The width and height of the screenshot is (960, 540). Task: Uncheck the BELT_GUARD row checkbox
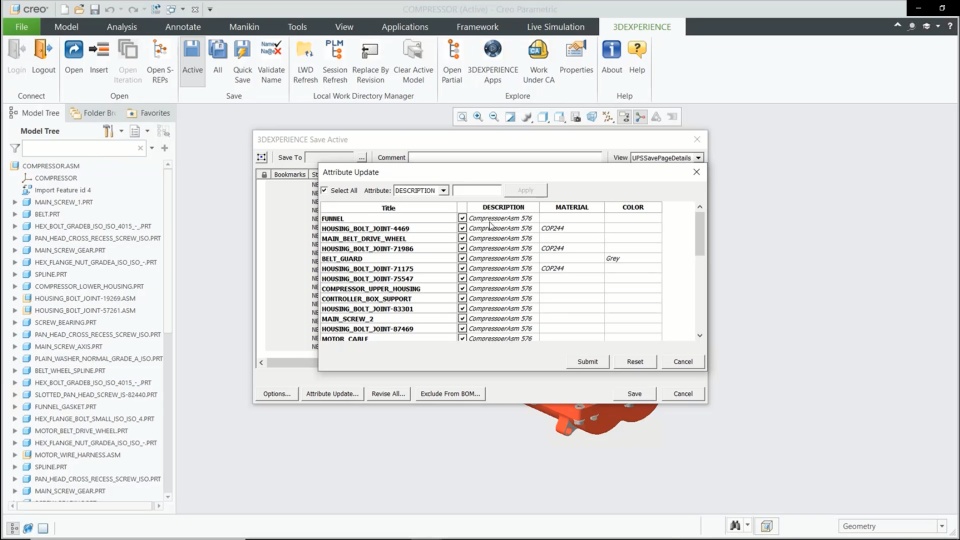462,258
